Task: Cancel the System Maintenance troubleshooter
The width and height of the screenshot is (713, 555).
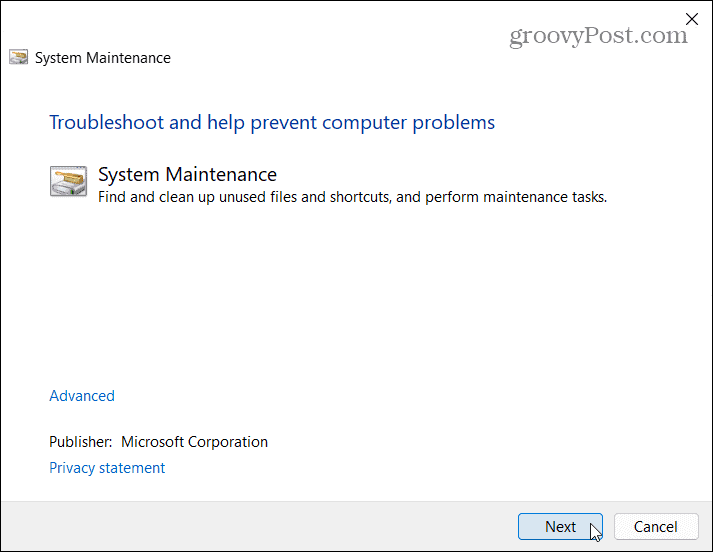Action: pos(656,526)
